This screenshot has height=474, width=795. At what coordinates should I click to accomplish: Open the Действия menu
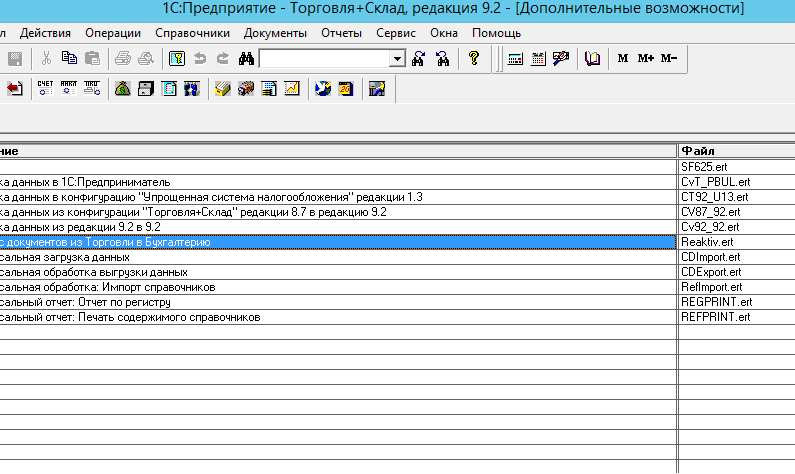[x=45, y=33]
